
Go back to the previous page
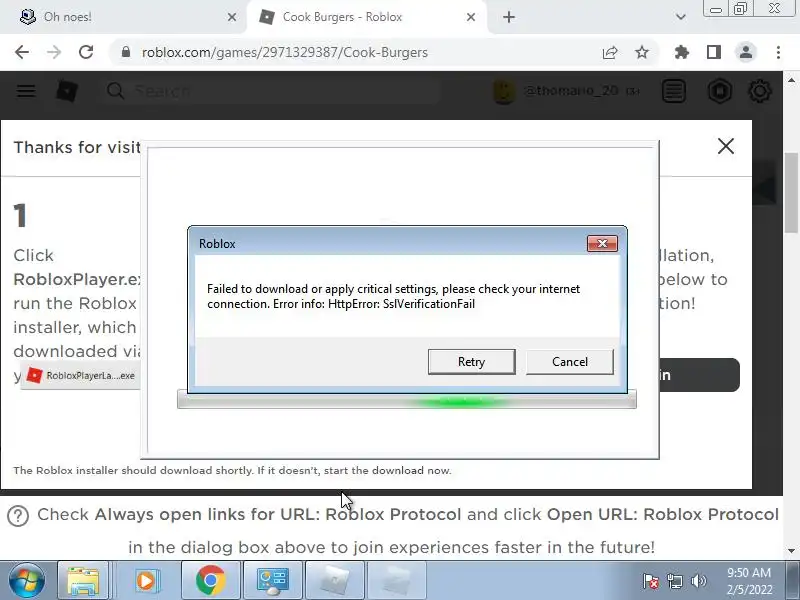[x=22, y=52]
